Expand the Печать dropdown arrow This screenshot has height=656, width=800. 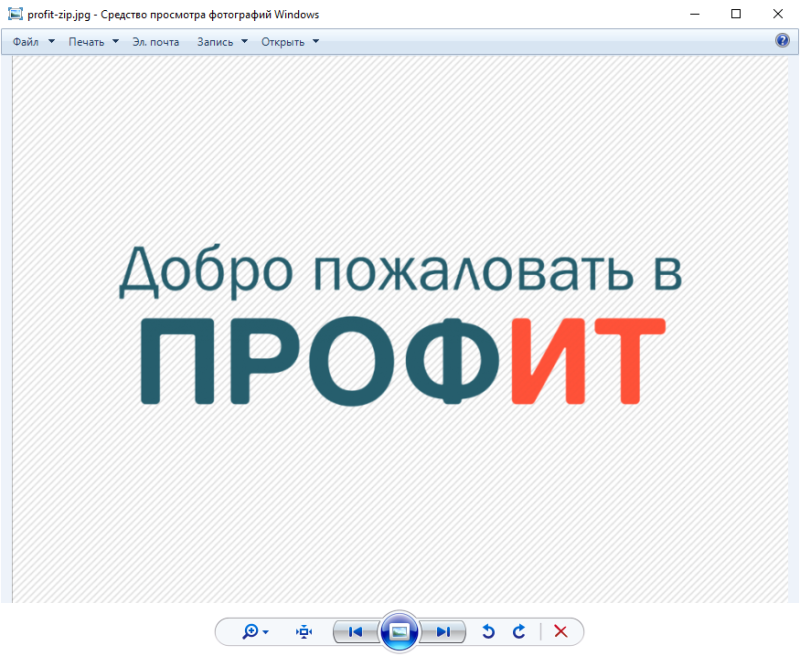coord(115,41)
